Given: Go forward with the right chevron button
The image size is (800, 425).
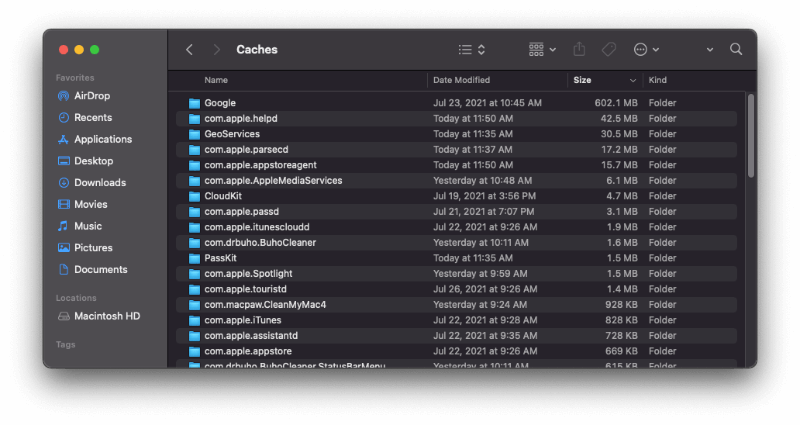Looking at the screenshot, I should (216, 49).
